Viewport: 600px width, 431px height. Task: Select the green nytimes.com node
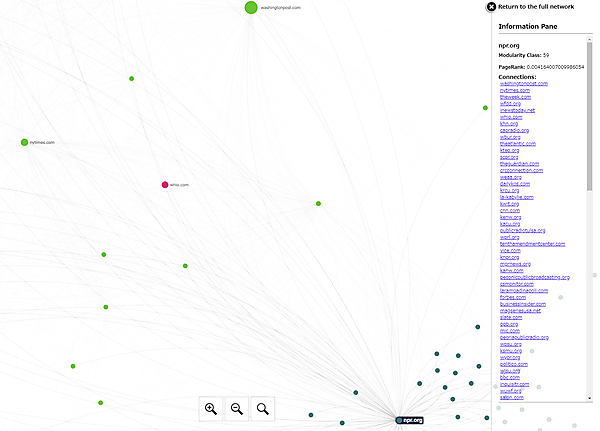tap(24, 142)
